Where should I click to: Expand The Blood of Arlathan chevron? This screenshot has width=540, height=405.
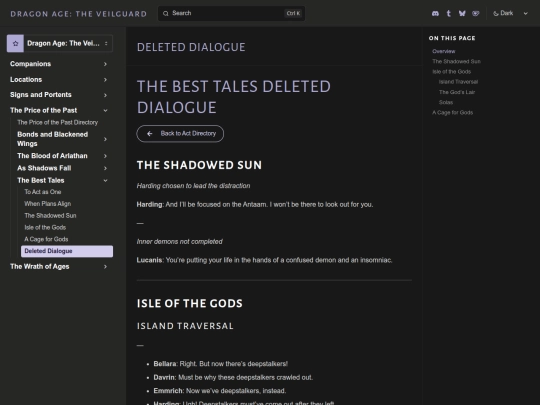click(x=105, y=156)
